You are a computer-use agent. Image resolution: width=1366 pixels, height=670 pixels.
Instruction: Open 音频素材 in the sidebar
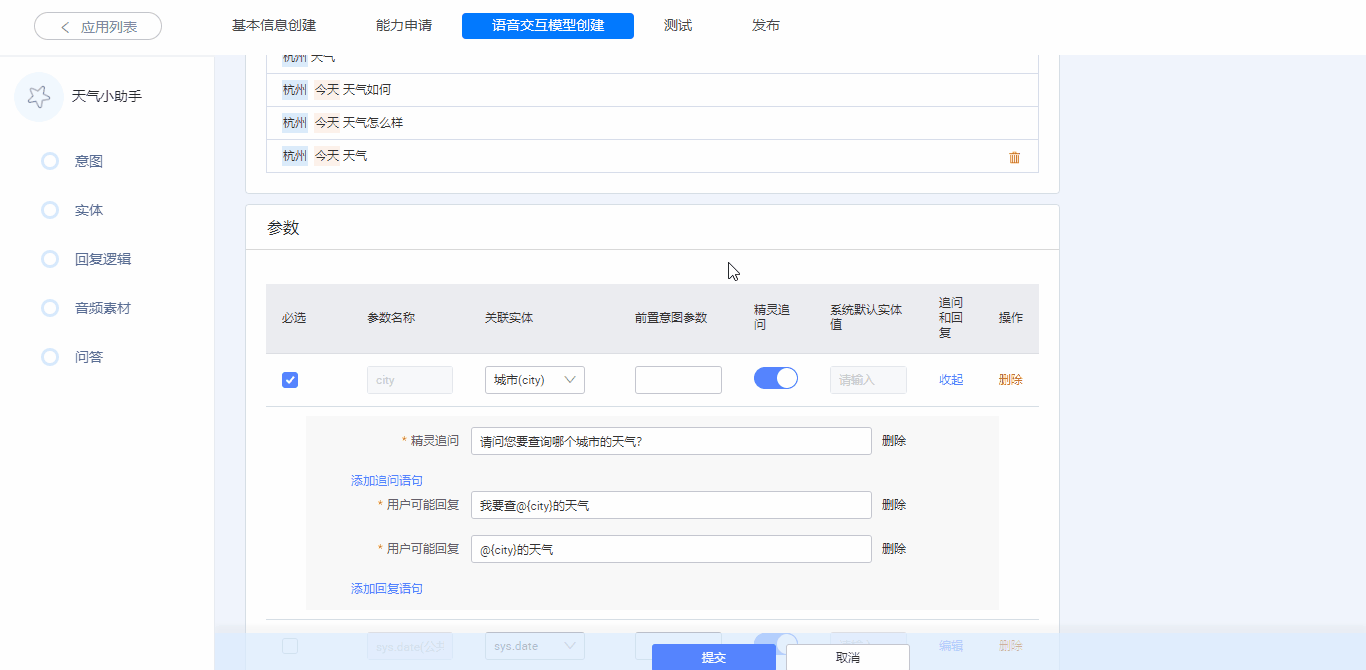[x=103, y=308]
